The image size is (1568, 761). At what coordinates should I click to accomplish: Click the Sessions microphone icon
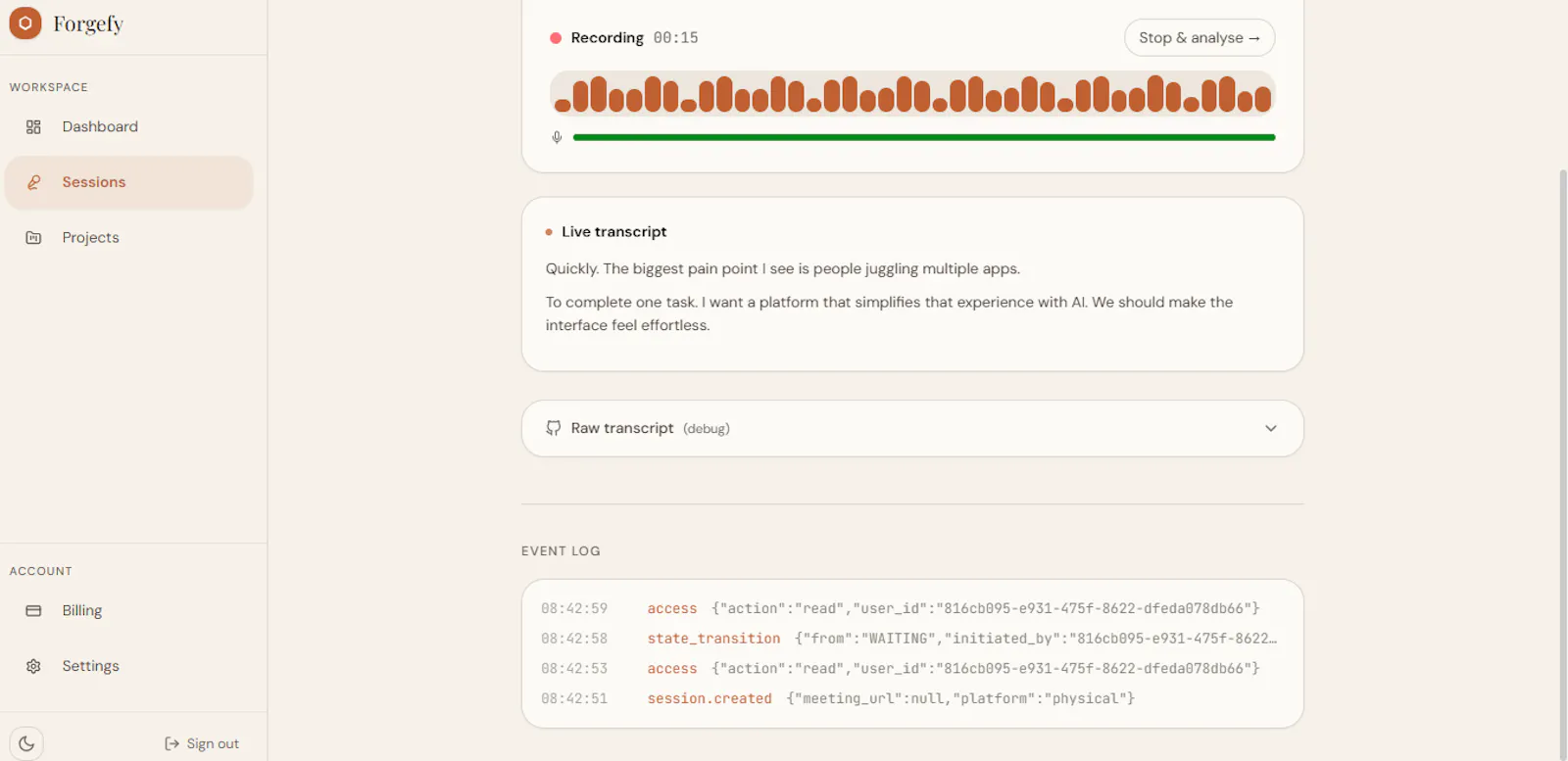pos(33,182)
